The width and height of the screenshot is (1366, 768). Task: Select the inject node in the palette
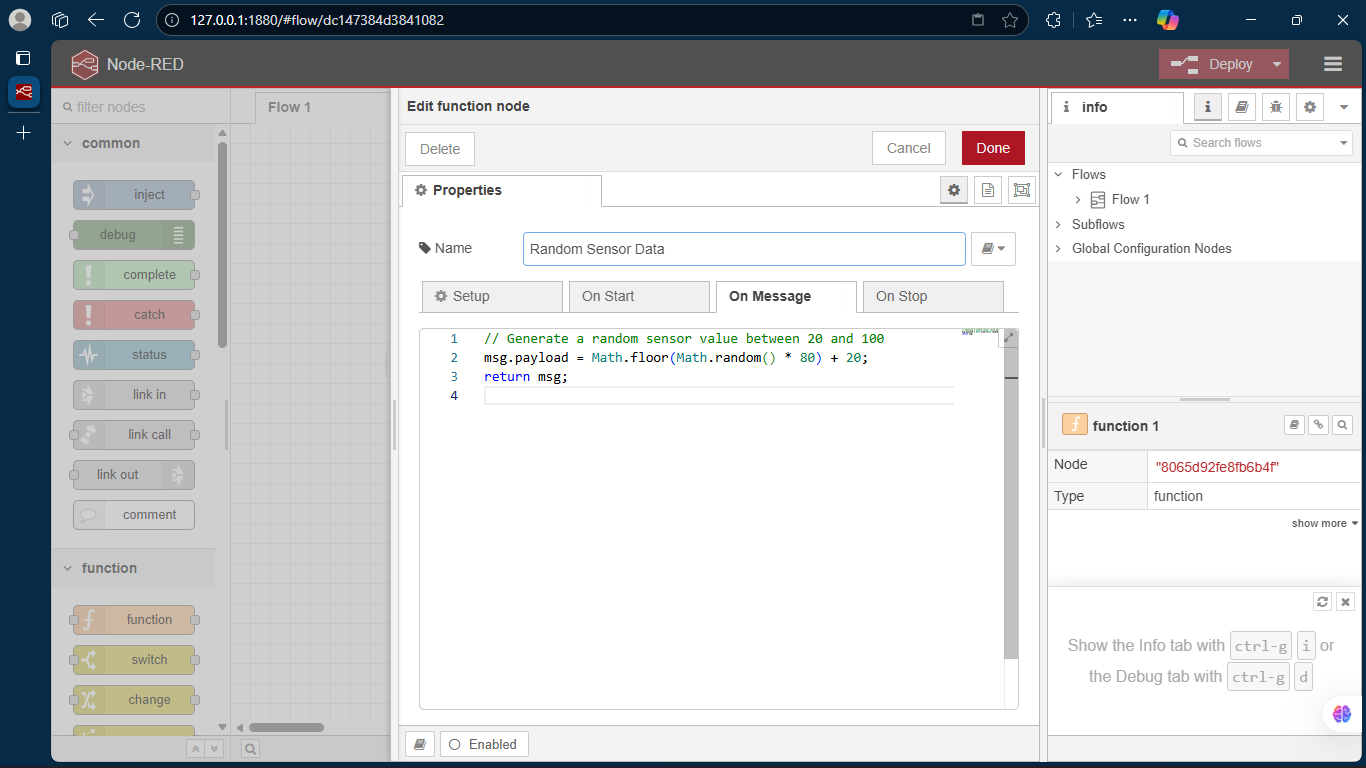134,194
